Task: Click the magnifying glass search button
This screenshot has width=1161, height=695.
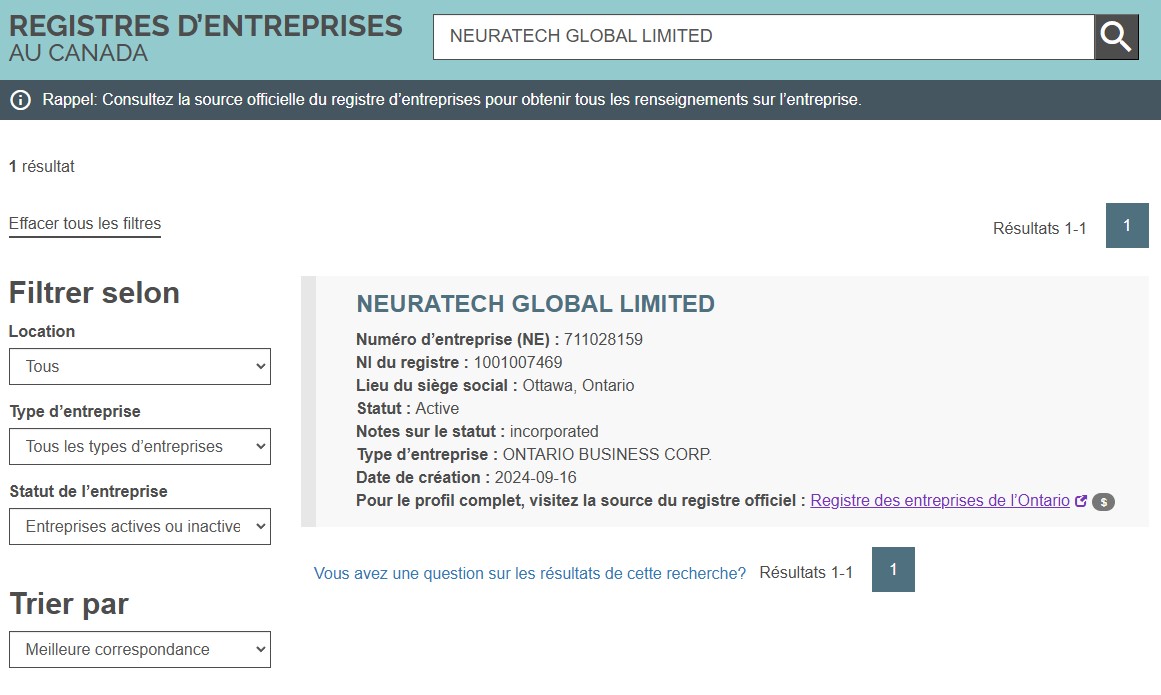Action: click(x=1116, y=37)
